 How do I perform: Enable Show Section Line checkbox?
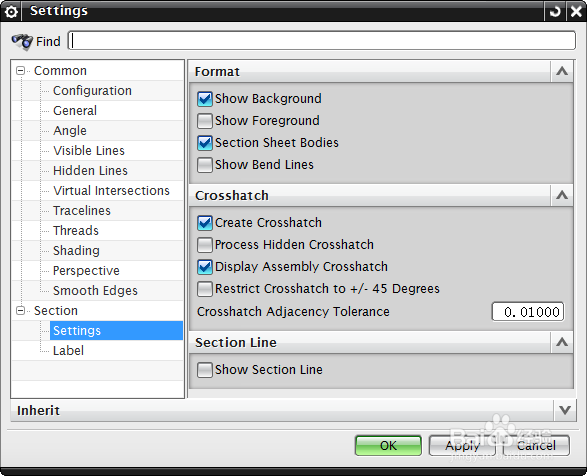click(x=205, y=370)
